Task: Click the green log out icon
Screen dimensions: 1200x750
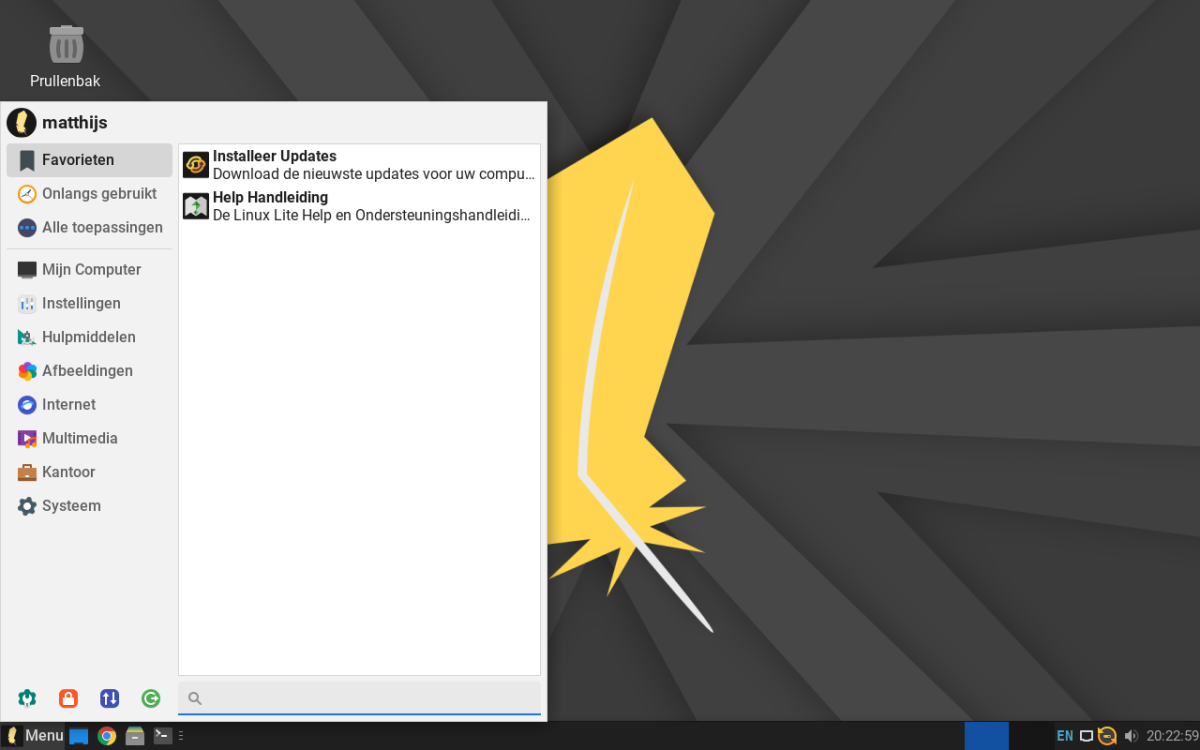Action: (x=151, y=698)
